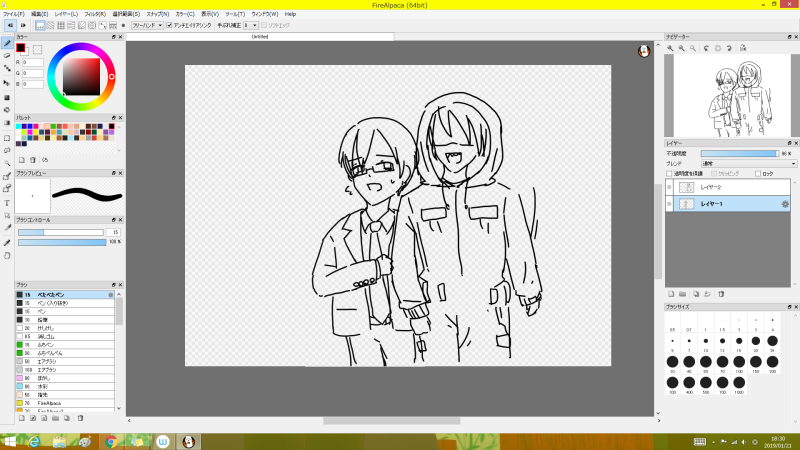Click the red hue on color wheel
Screen dimensions: 800x450
(x=111, y=77)
